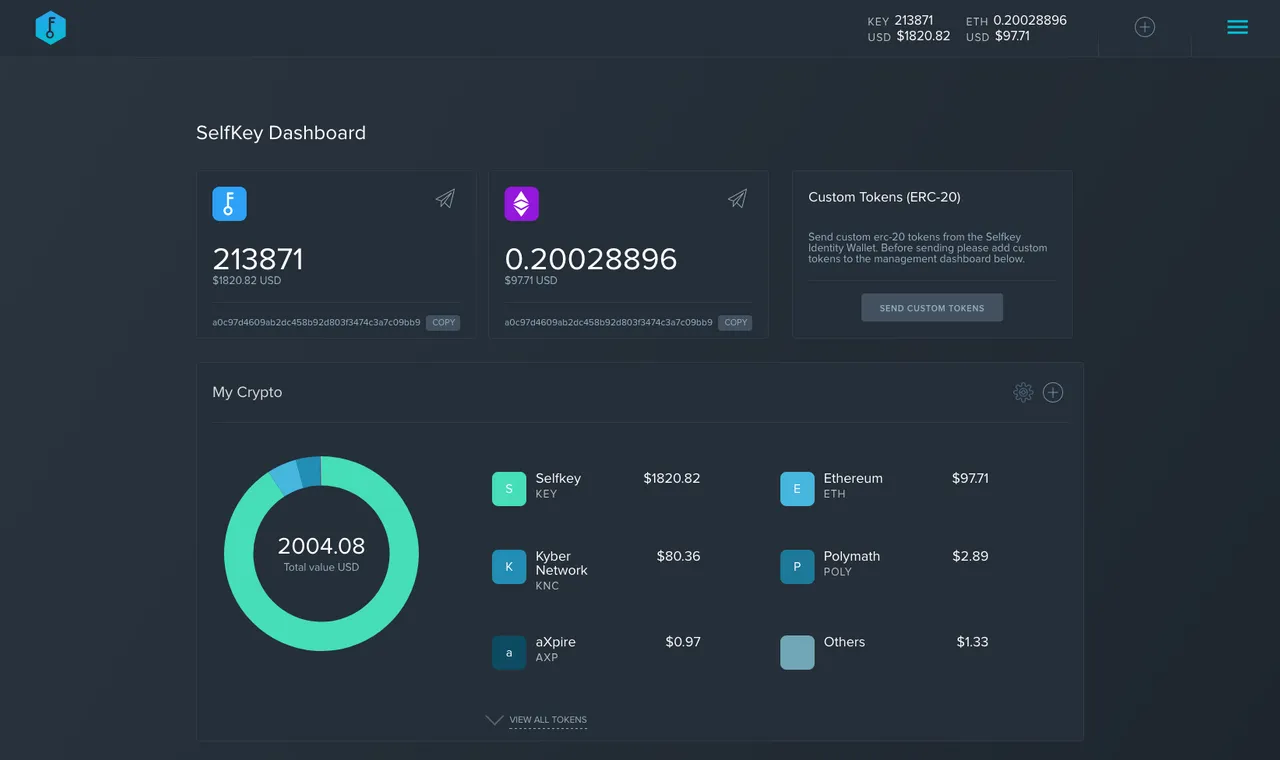Add token with My Crypto plus icon

1053,392
